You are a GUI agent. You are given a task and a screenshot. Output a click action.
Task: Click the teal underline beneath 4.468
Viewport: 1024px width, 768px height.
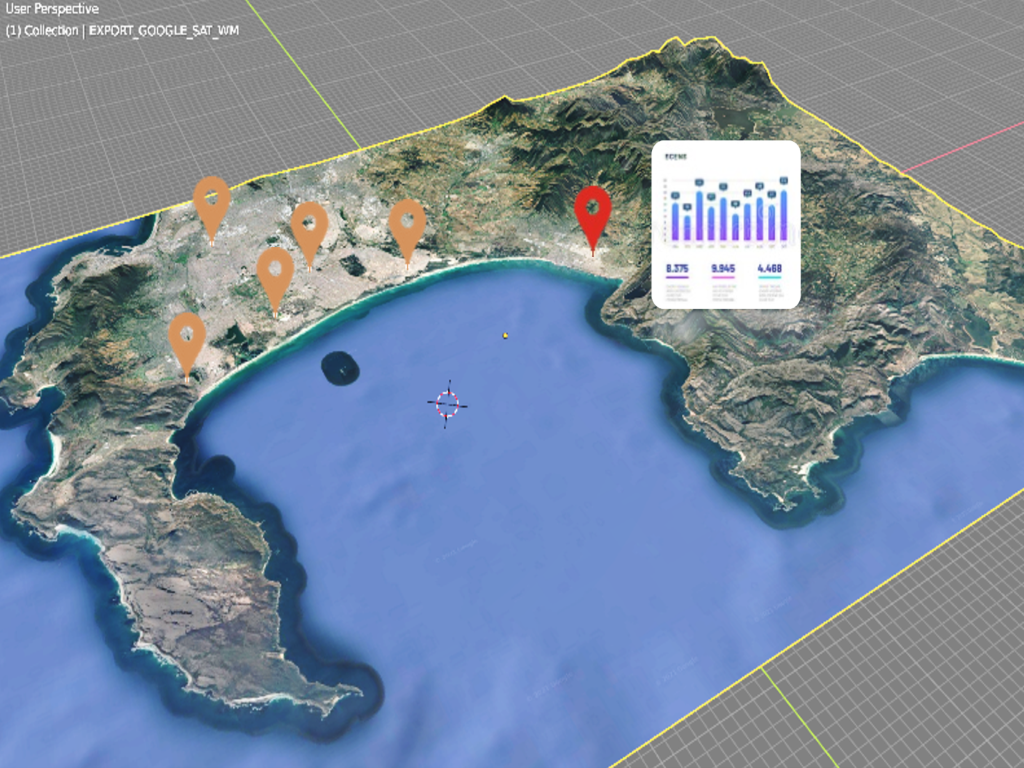click(769, 278)
